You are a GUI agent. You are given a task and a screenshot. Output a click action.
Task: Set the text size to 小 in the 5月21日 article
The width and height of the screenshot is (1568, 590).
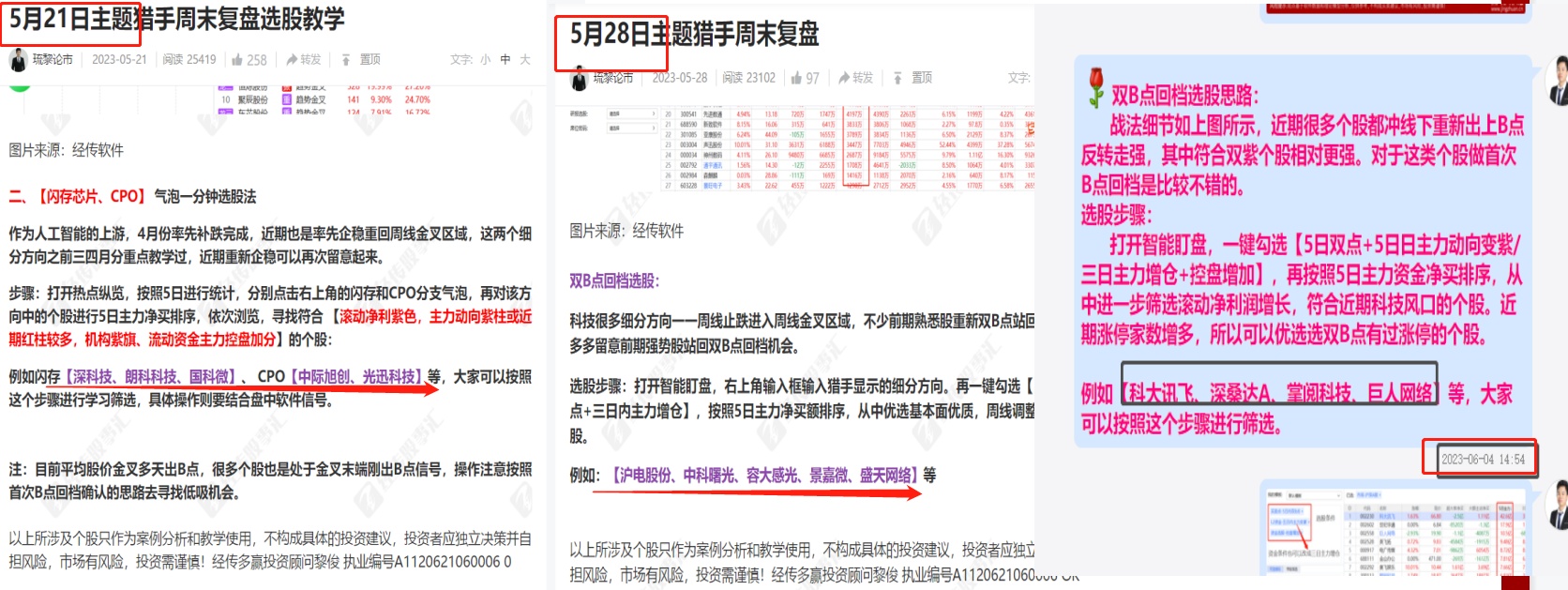click(x=485, y=60)
